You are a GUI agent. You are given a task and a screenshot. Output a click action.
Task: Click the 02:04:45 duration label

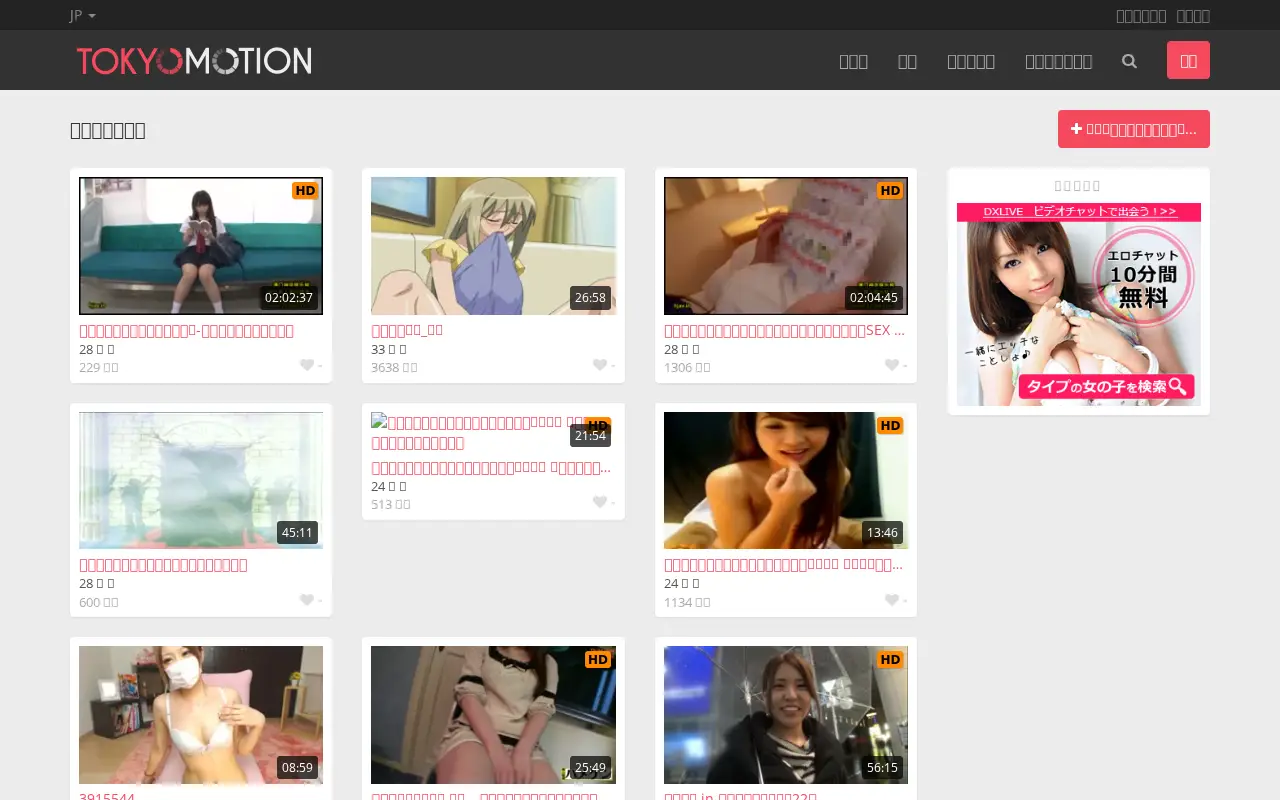874,297
